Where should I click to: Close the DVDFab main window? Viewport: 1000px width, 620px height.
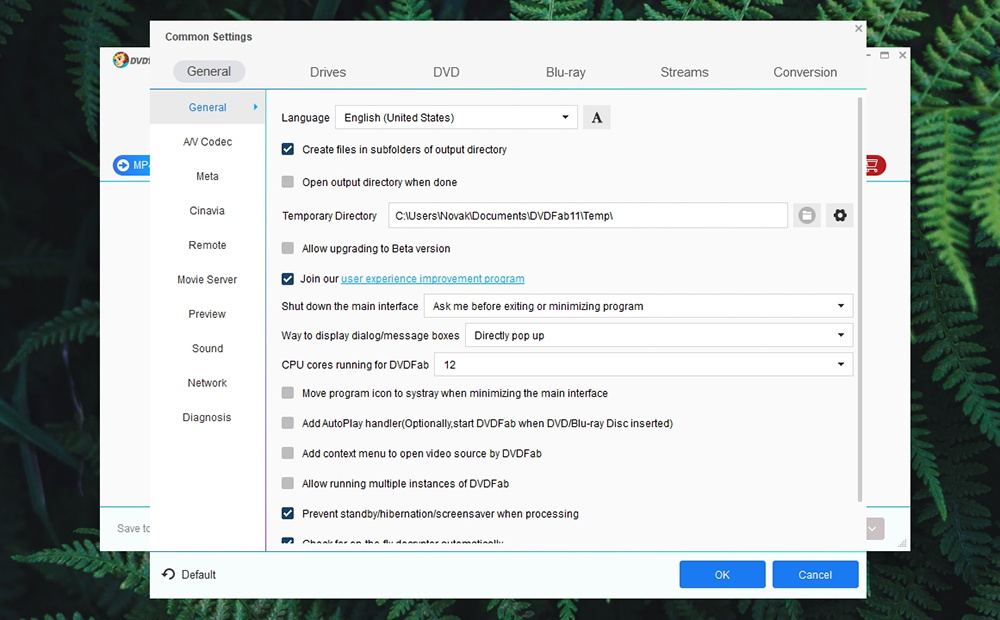coord(902,55)
